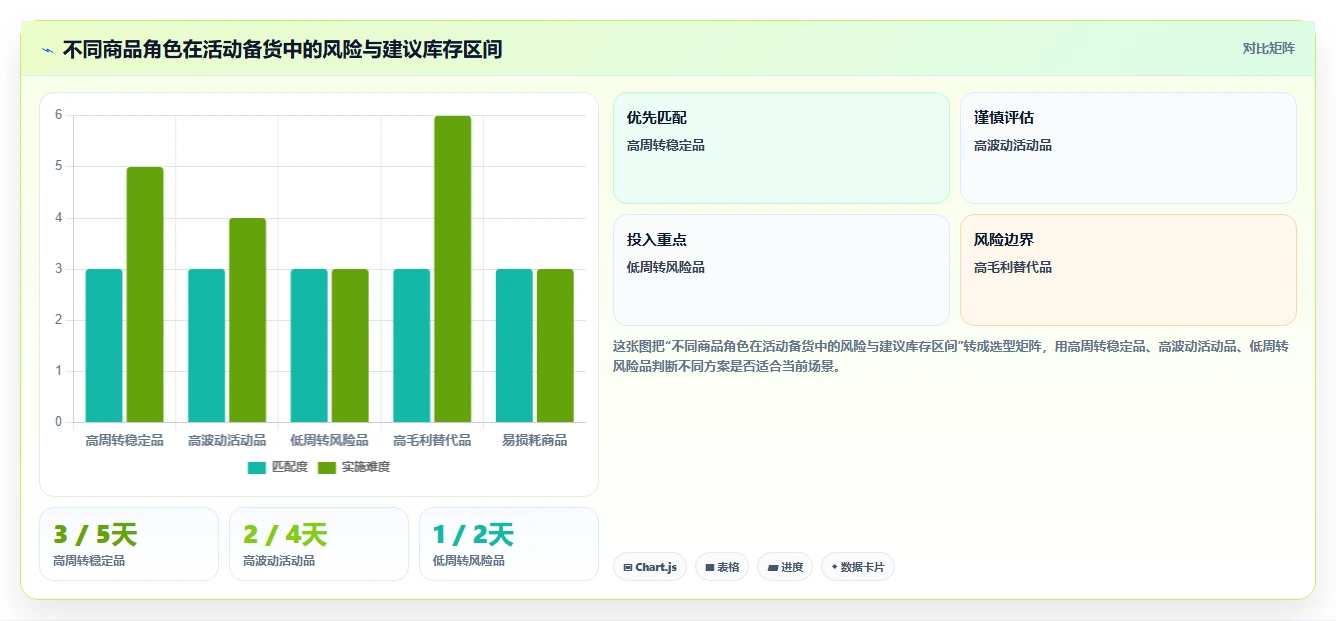Click 高波动活动品 caption under 2 / 4天
The image size is (1336, 621).
[x=279, y=561]
